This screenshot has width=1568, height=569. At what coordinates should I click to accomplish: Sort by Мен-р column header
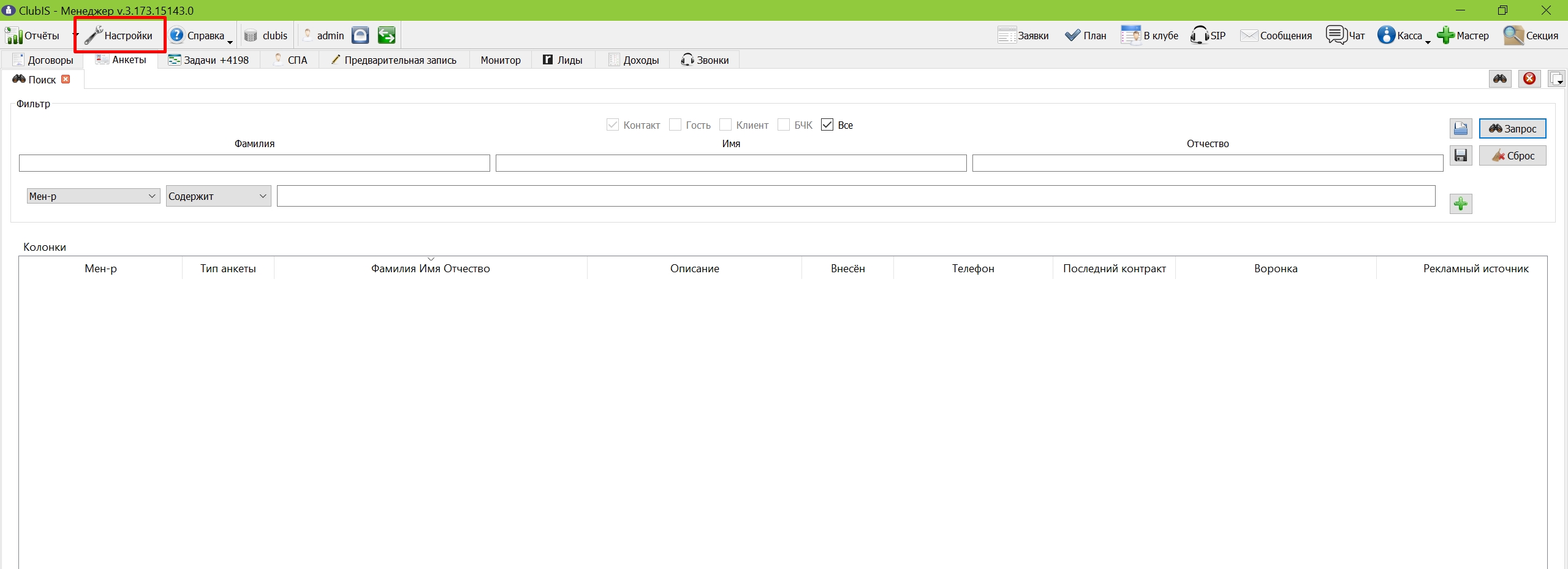tap(100, 269)
